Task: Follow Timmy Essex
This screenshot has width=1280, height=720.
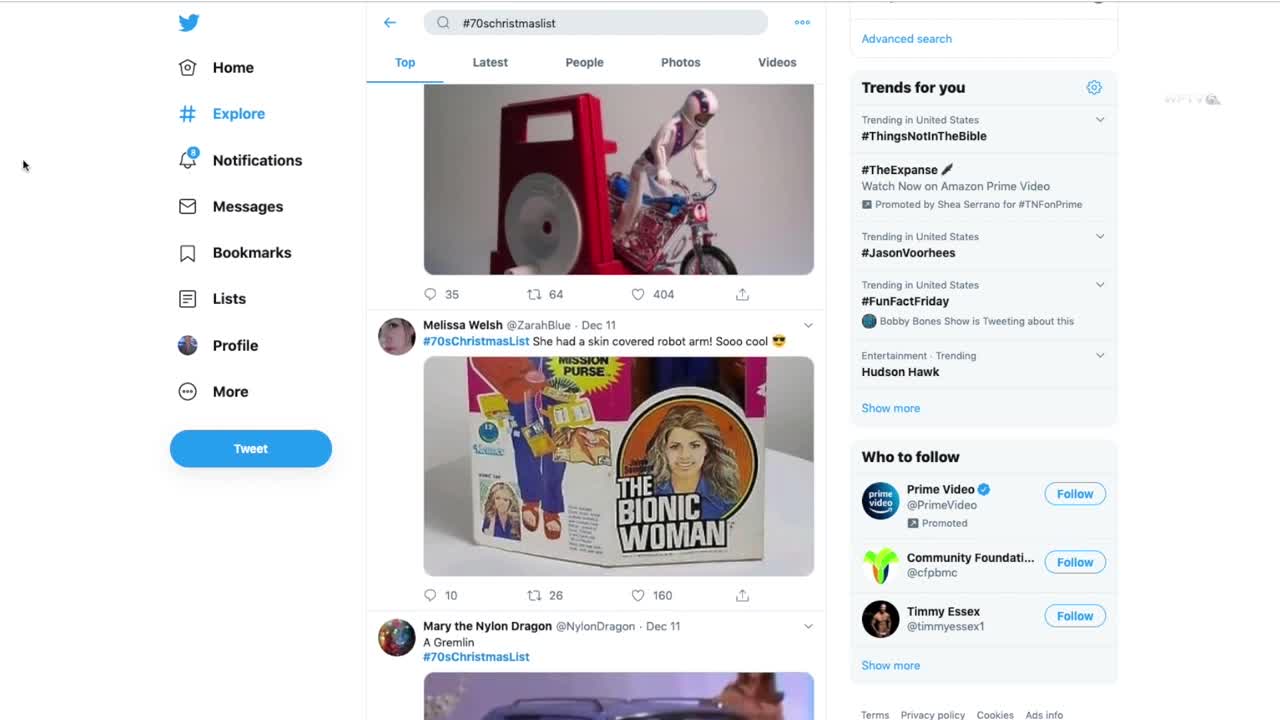Action: 1075,616
